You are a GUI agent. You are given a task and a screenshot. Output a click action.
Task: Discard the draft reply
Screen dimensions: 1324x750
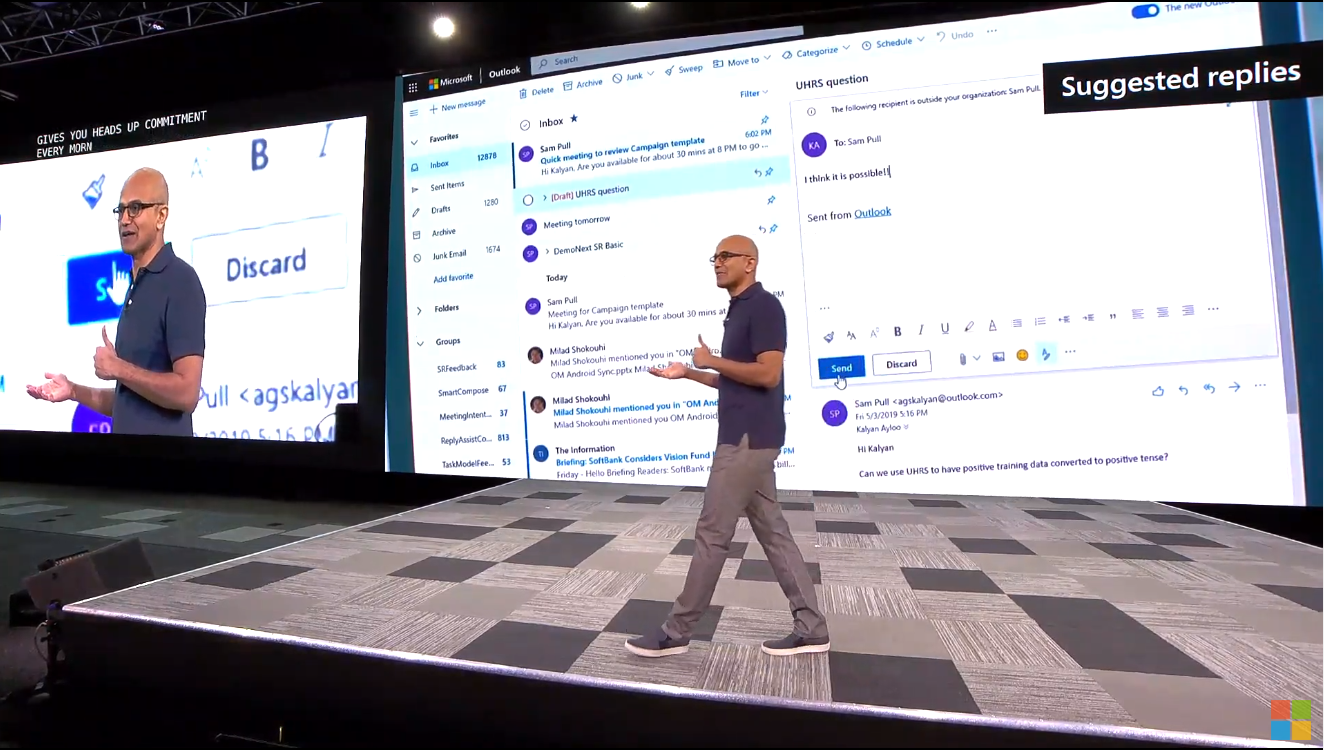point(901,363)
